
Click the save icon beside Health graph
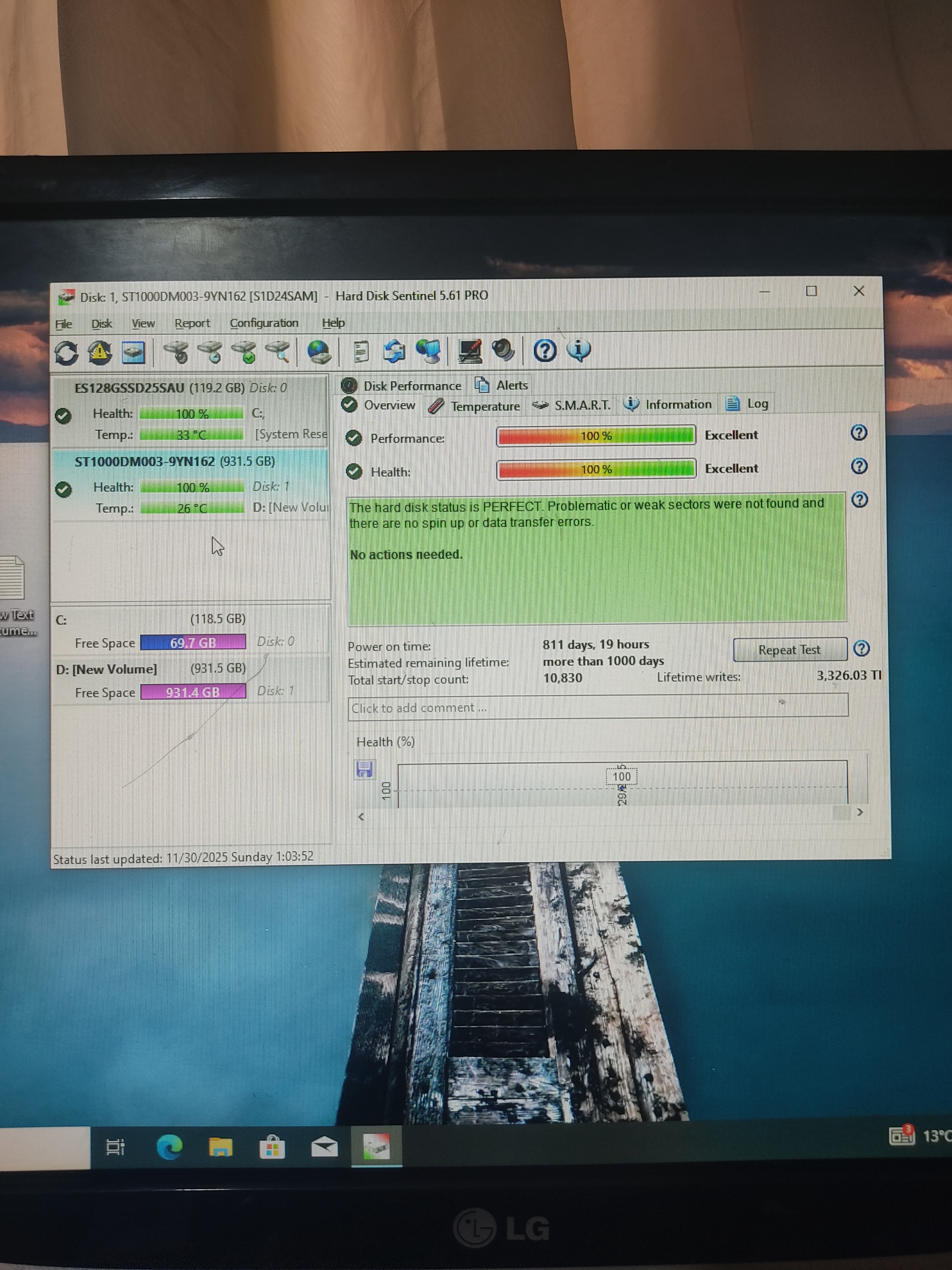pyautogui.click(x=364, y=768)
